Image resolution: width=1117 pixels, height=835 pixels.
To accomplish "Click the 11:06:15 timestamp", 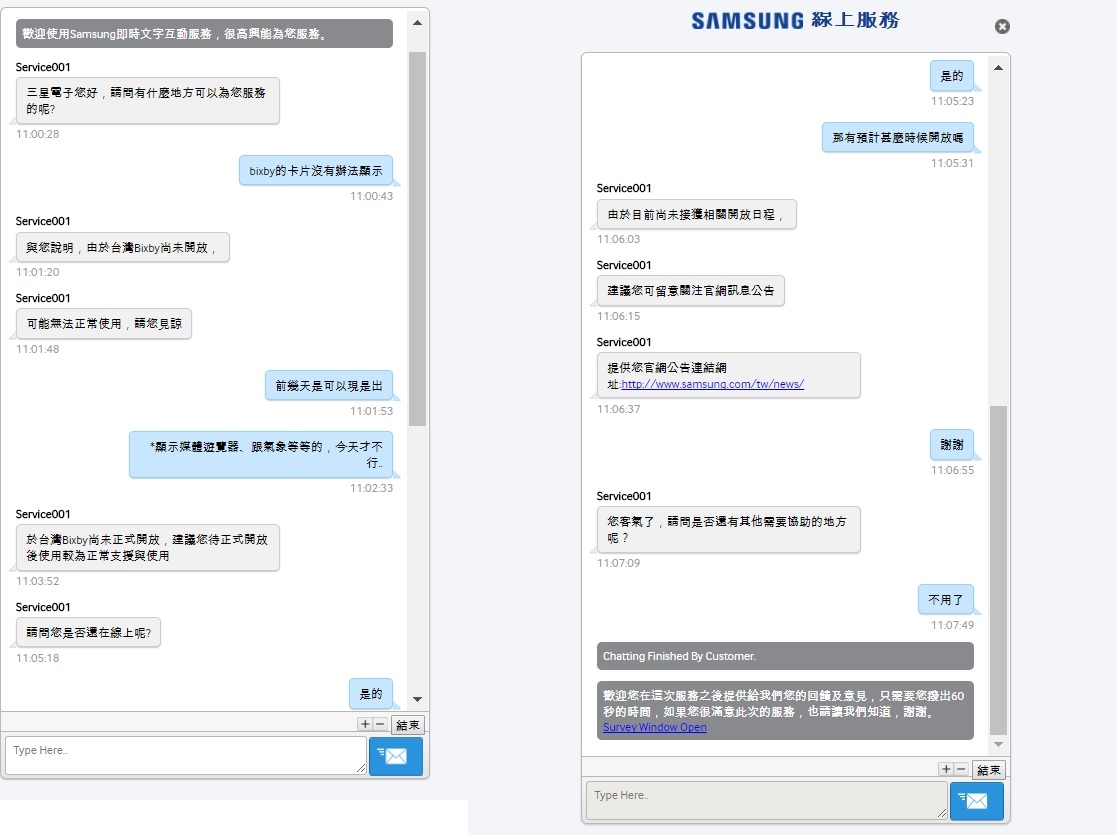I will pos(618,316).
